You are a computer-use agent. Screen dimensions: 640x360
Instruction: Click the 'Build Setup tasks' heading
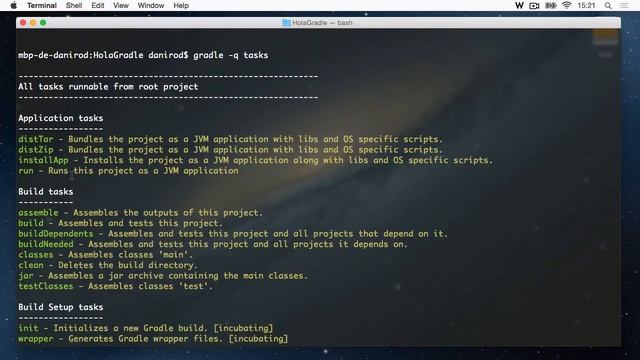pyautogui.click(x=60, y=307)
